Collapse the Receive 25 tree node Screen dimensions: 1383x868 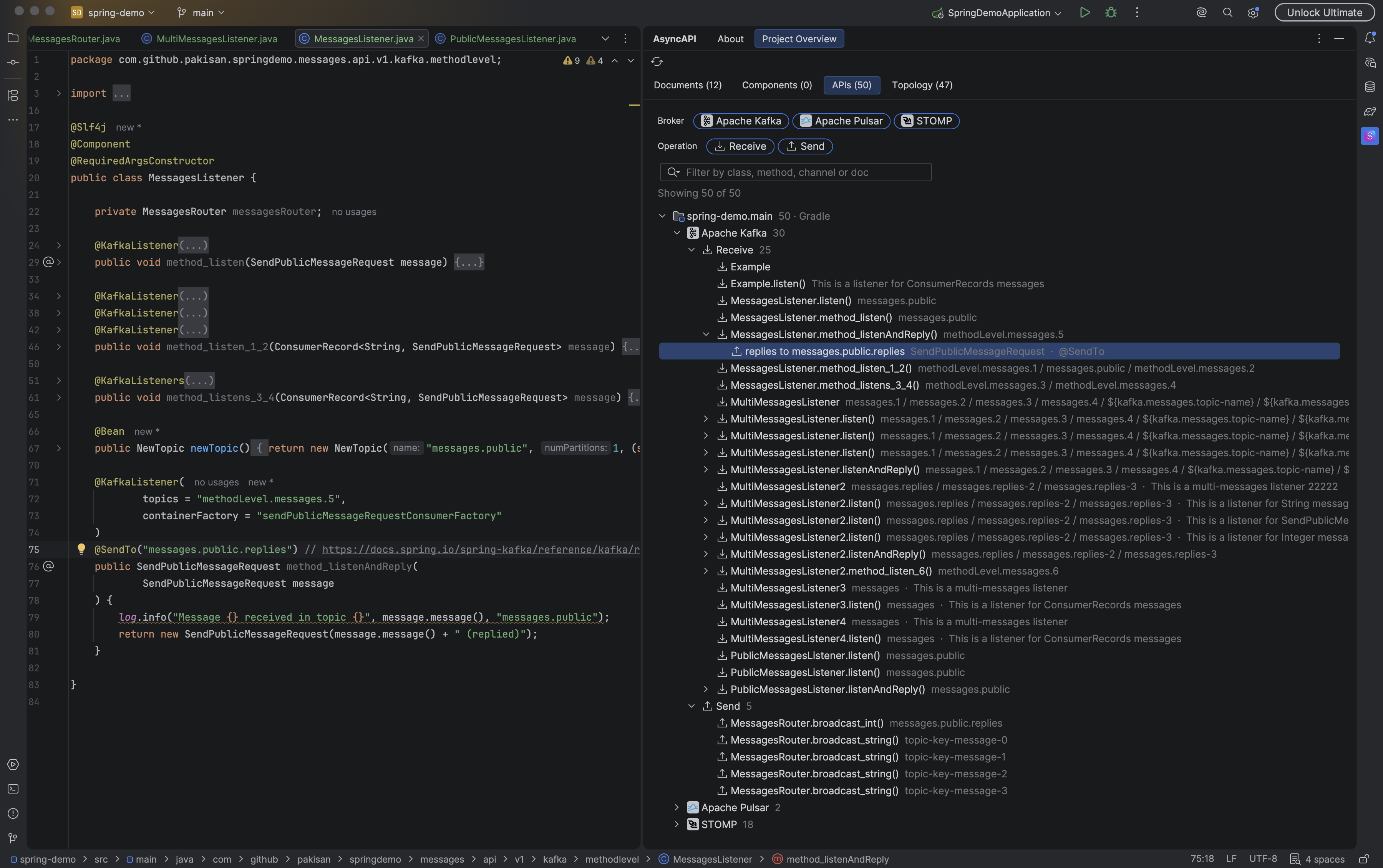(x=691, y=250)
